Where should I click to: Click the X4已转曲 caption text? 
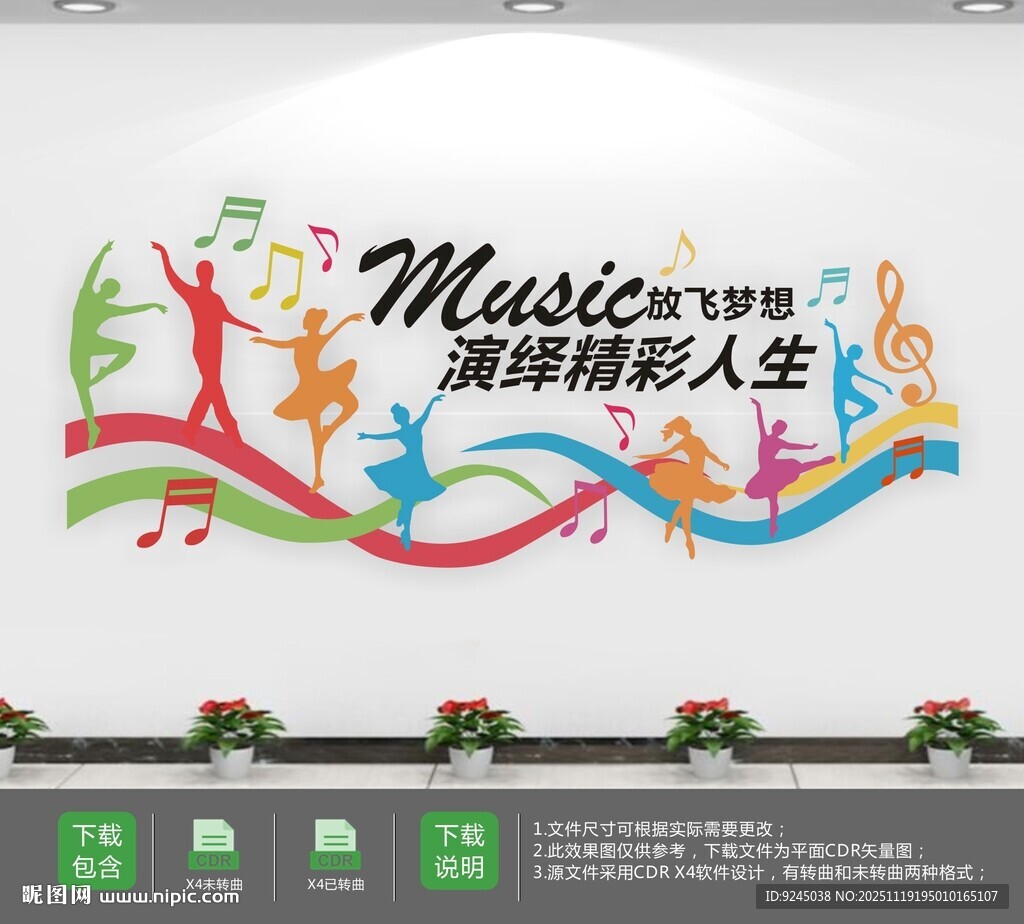pos(336,884)
